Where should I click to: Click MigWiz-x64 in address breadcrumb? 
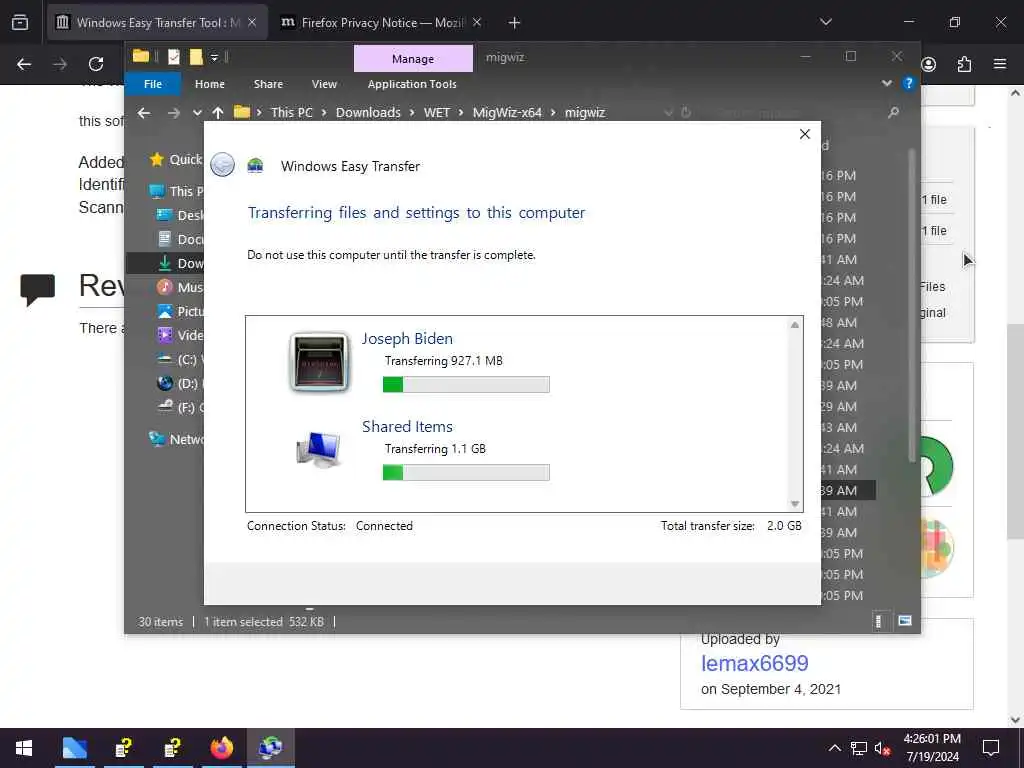507,112
